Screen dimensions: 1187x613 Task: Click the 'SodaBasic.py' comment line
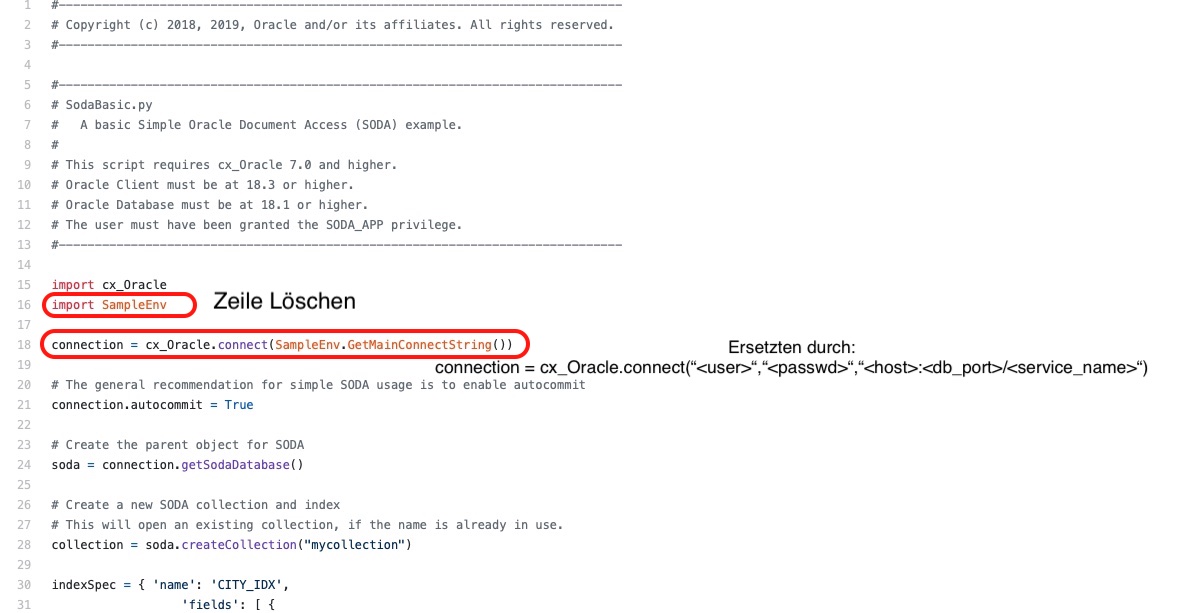pos(102,104)
